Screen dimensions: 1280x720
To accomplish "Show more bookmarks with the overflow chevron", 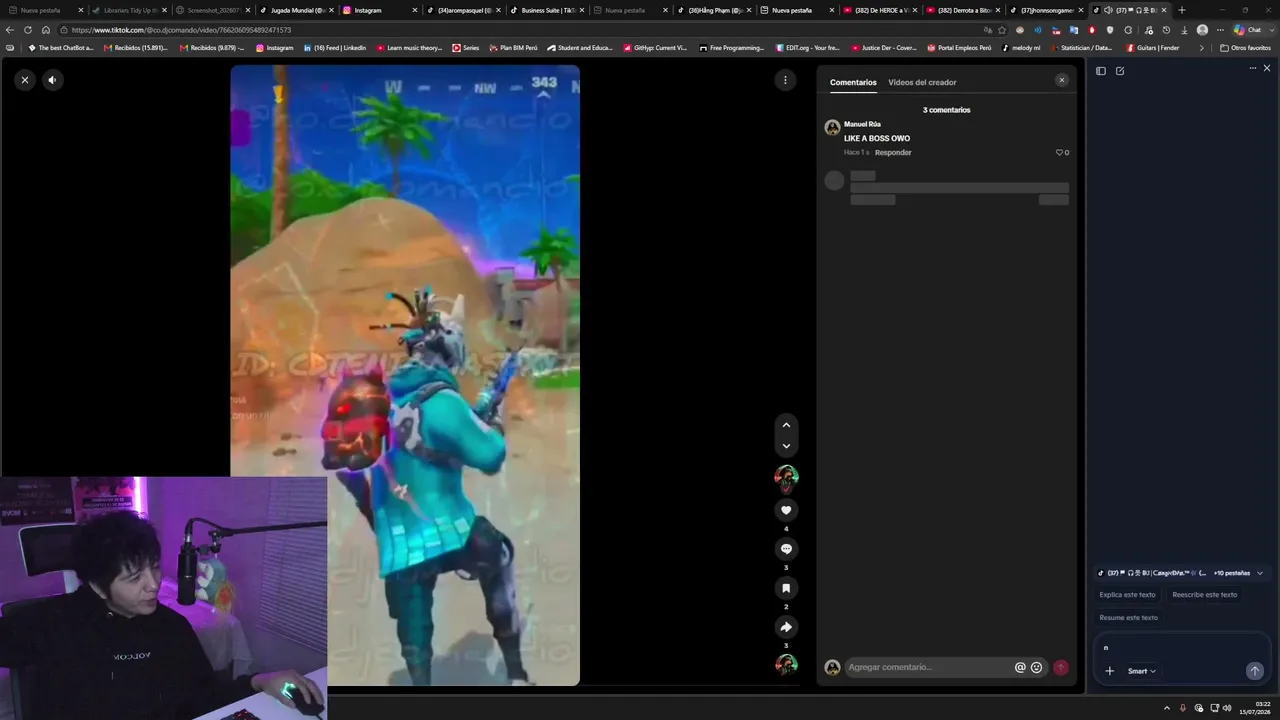I will (x=1201, y=48).
